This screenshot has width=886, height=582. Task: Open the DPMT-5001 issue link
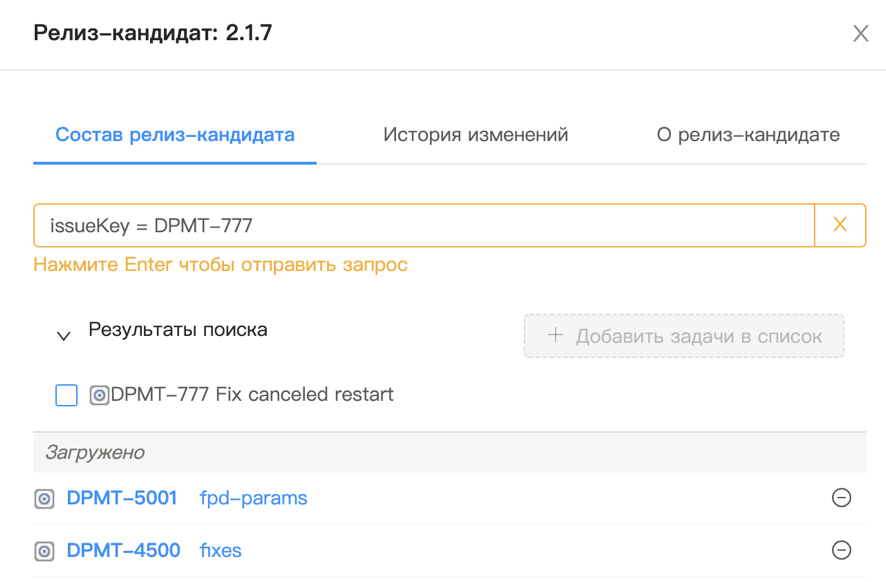pos(122,498)
